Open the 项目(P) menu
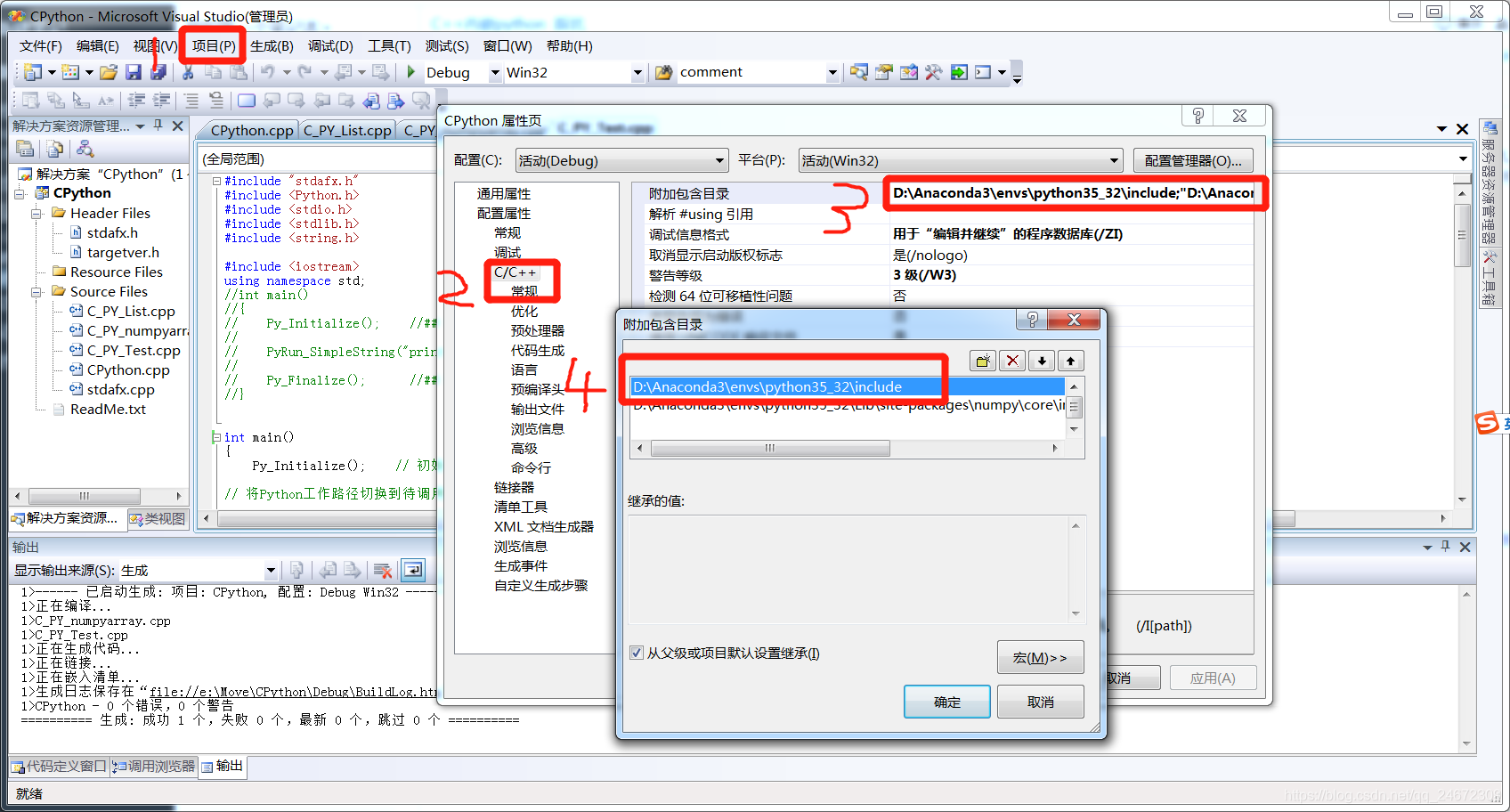Screen dimensions: 1510x812 (x=214, y=46)
